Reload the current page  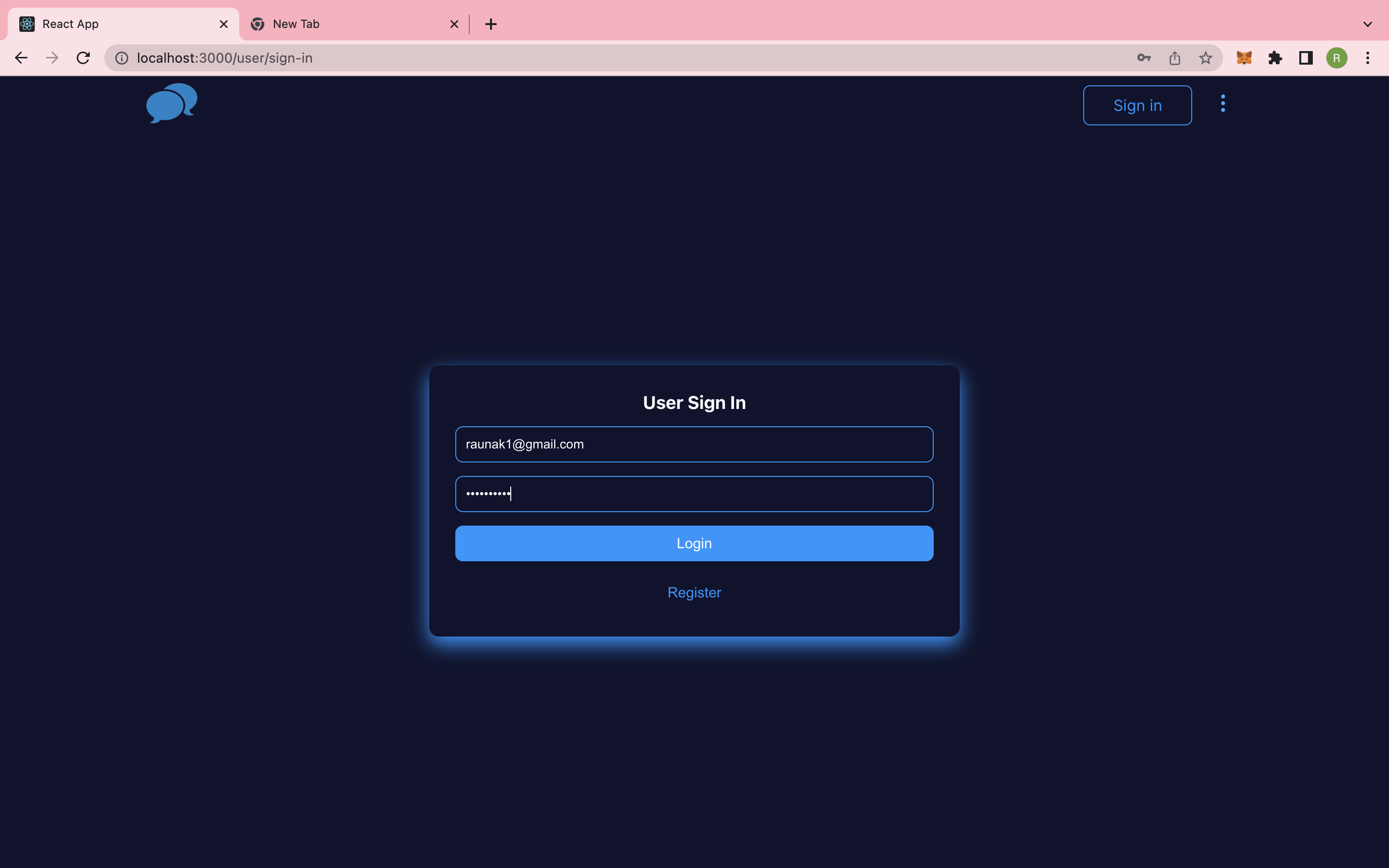pyautogui.click(x=83, y=58)
